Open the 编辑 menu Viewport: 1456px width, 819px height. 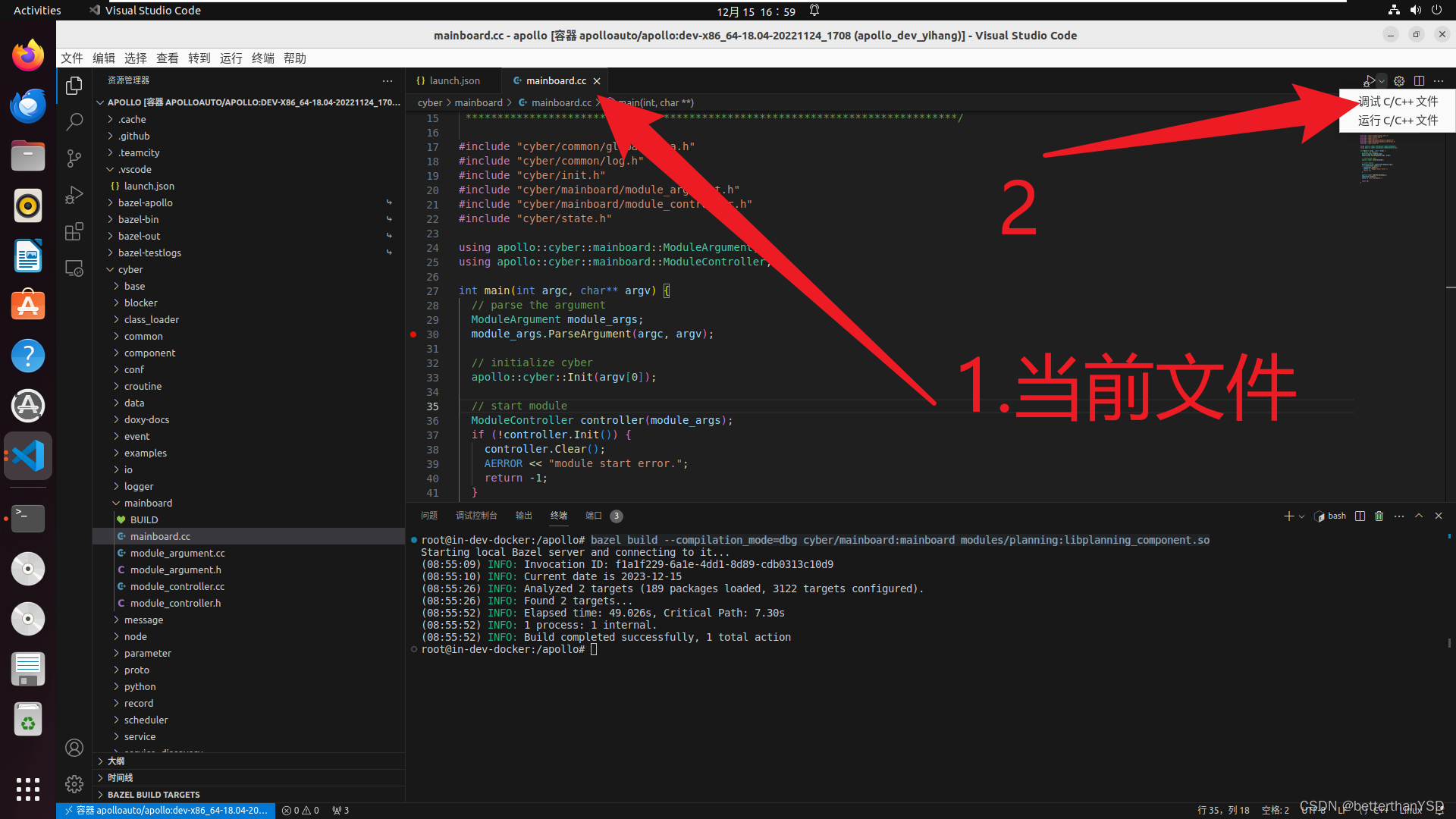coord(104,58)
